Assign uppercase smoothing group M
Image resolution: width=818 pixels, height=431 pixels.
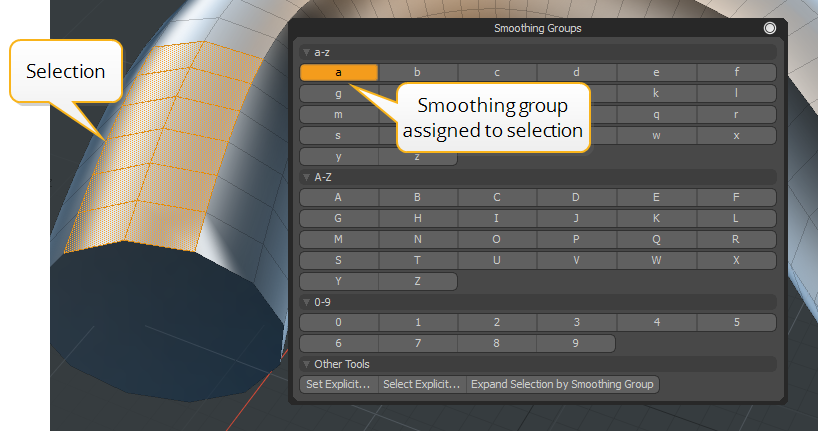click(x=339, y=239)
